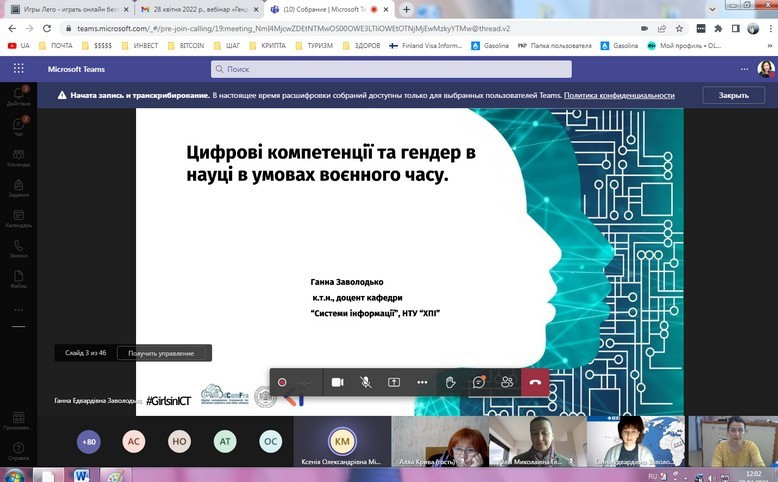The image size is (778, 482).
Task: Select the AC participant avatar
Action: [134, 441]
